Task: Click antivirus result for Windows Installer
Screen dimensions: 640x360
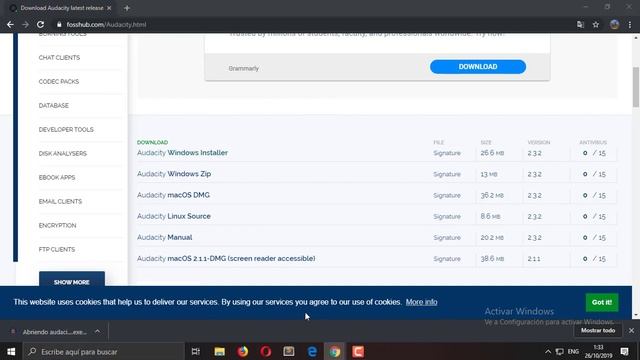Action: 594,153
